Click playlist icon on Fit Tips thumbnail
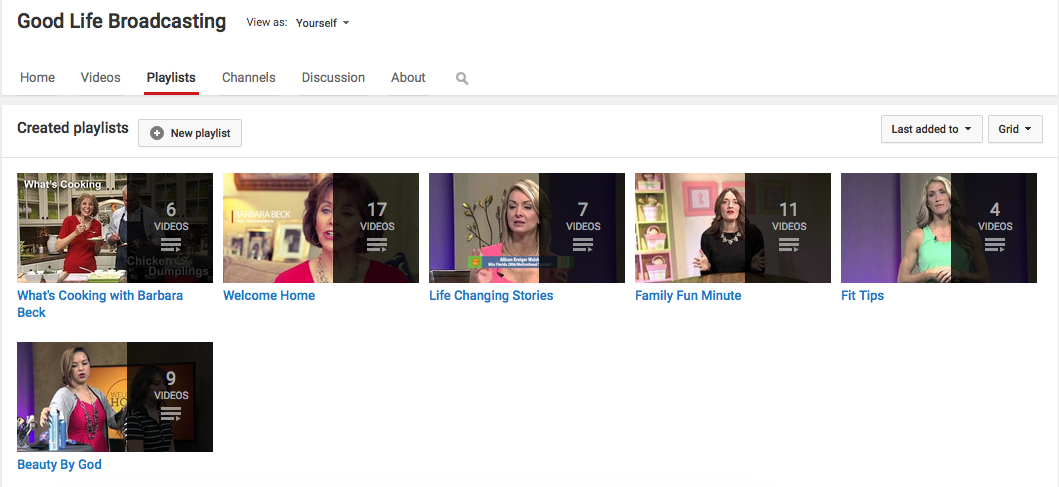Viewport: 1059px width, 487px height. (995, 244)
